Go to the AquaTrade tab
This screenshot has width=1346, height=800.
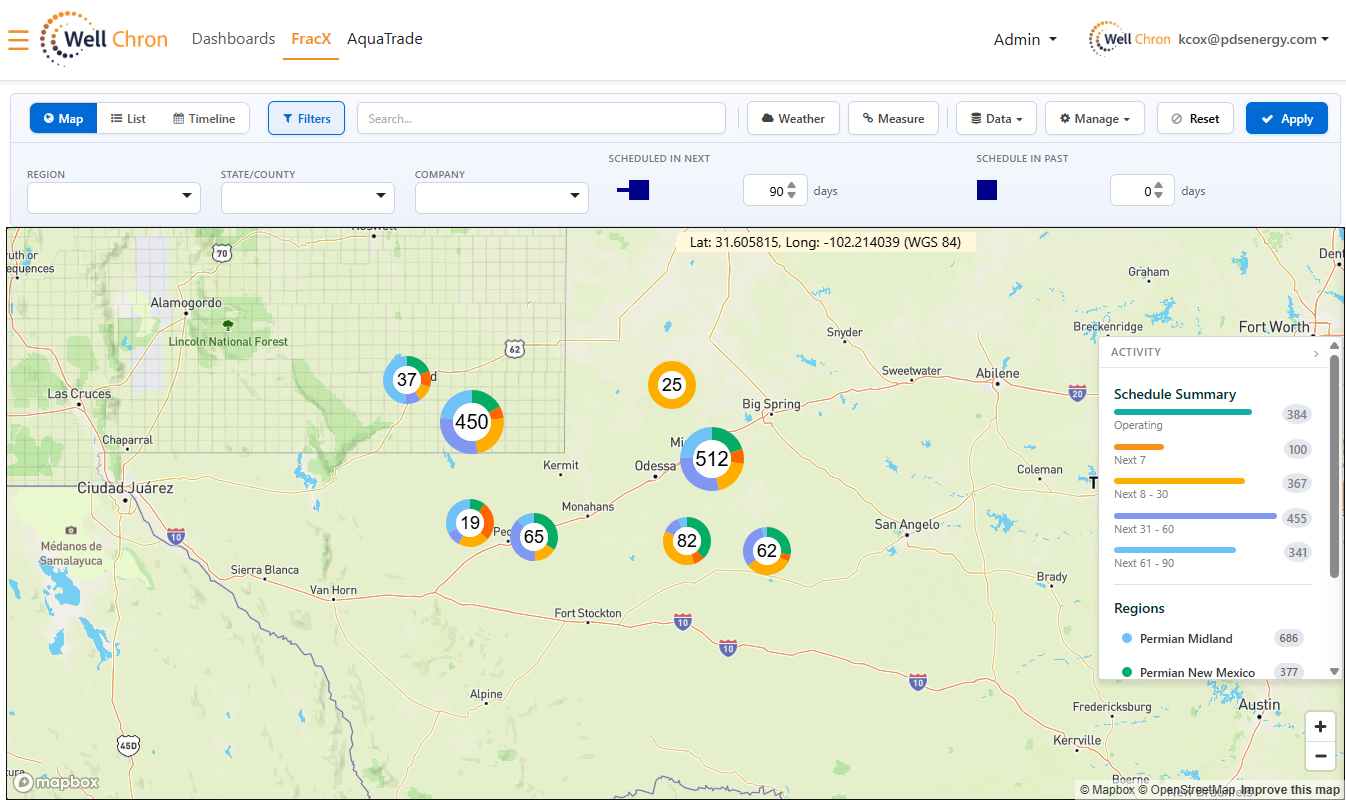(x=385, y=39)
